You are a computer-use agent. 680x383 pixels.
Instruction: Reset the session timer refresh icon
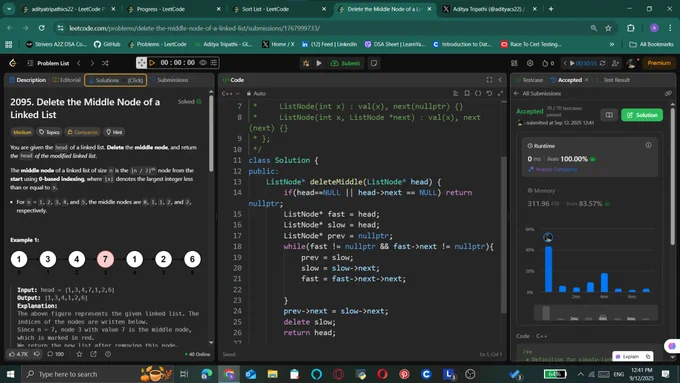[x=603, y=63]
